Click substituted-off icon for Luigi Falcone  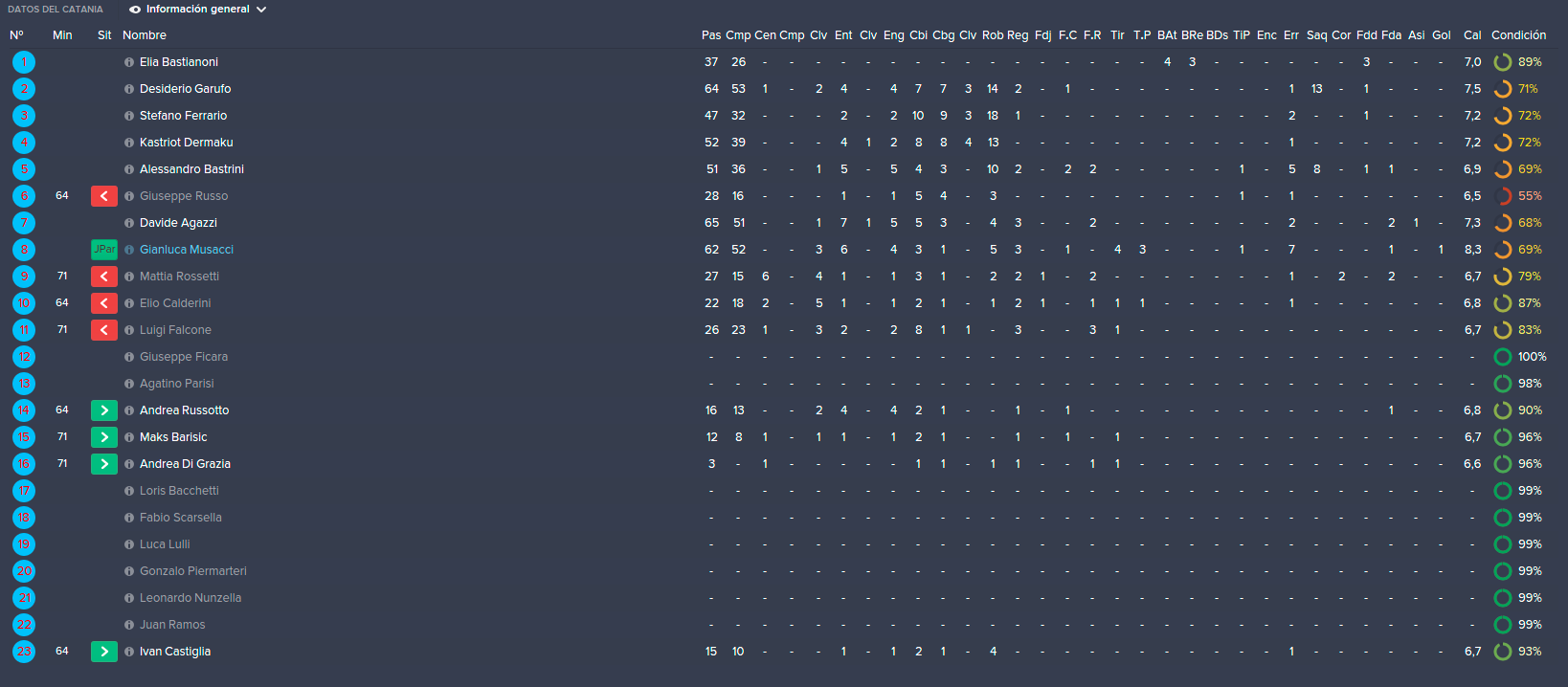tap(104, 330)
